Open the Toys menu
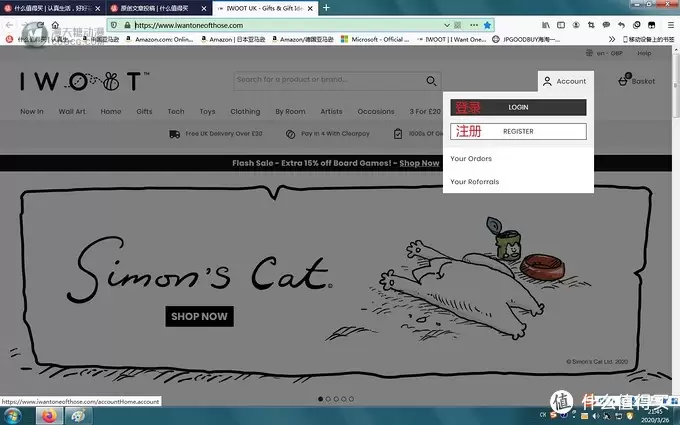680x425 pixels. (x=207, y=111)
